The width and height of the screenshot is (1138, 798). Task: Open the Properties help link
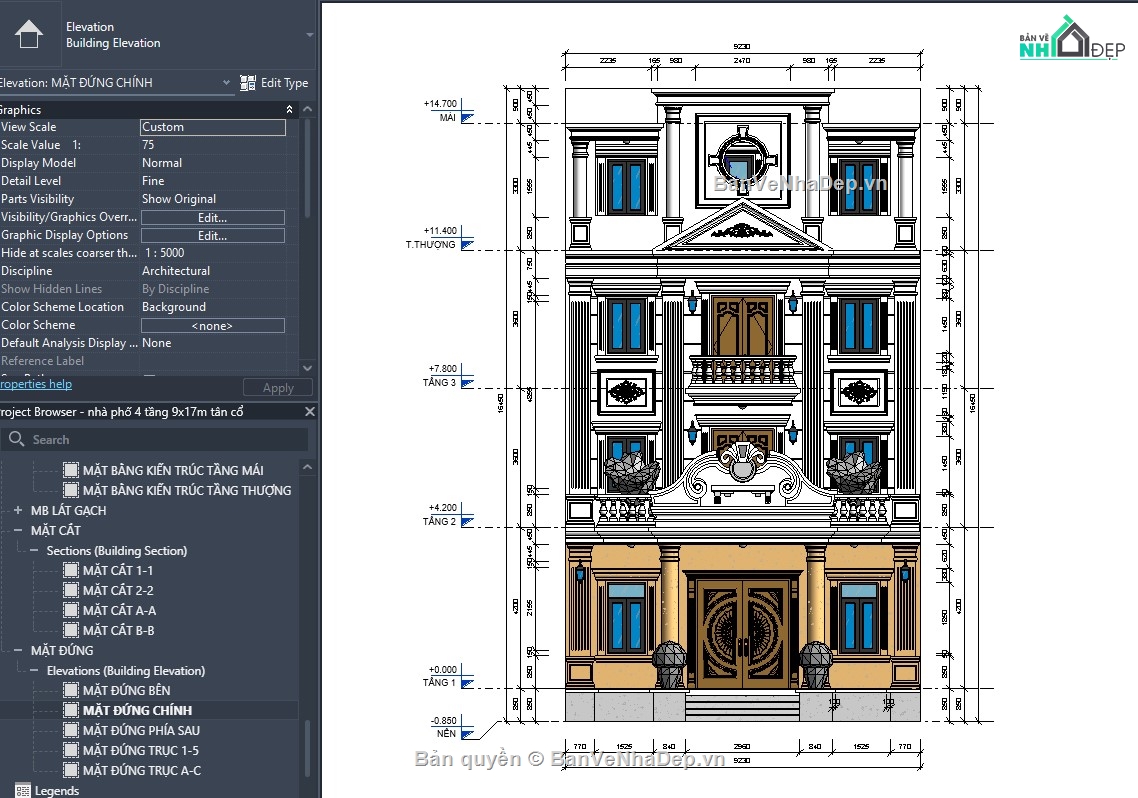click(x=36, y=384)
